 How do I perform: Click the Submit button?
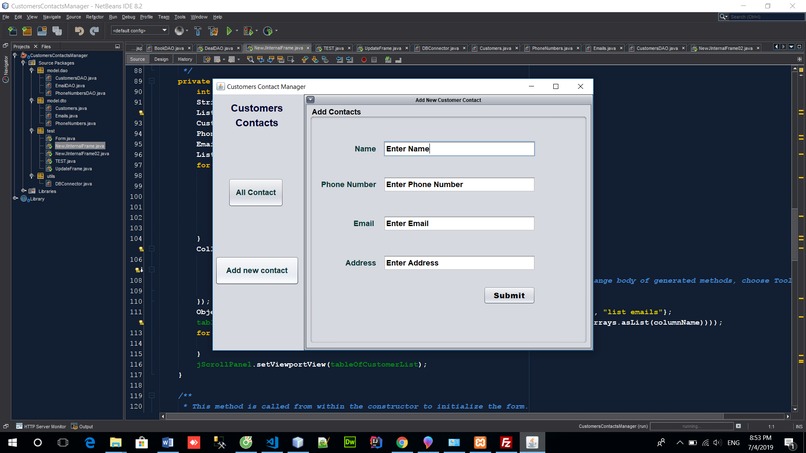tap(509, 295)
